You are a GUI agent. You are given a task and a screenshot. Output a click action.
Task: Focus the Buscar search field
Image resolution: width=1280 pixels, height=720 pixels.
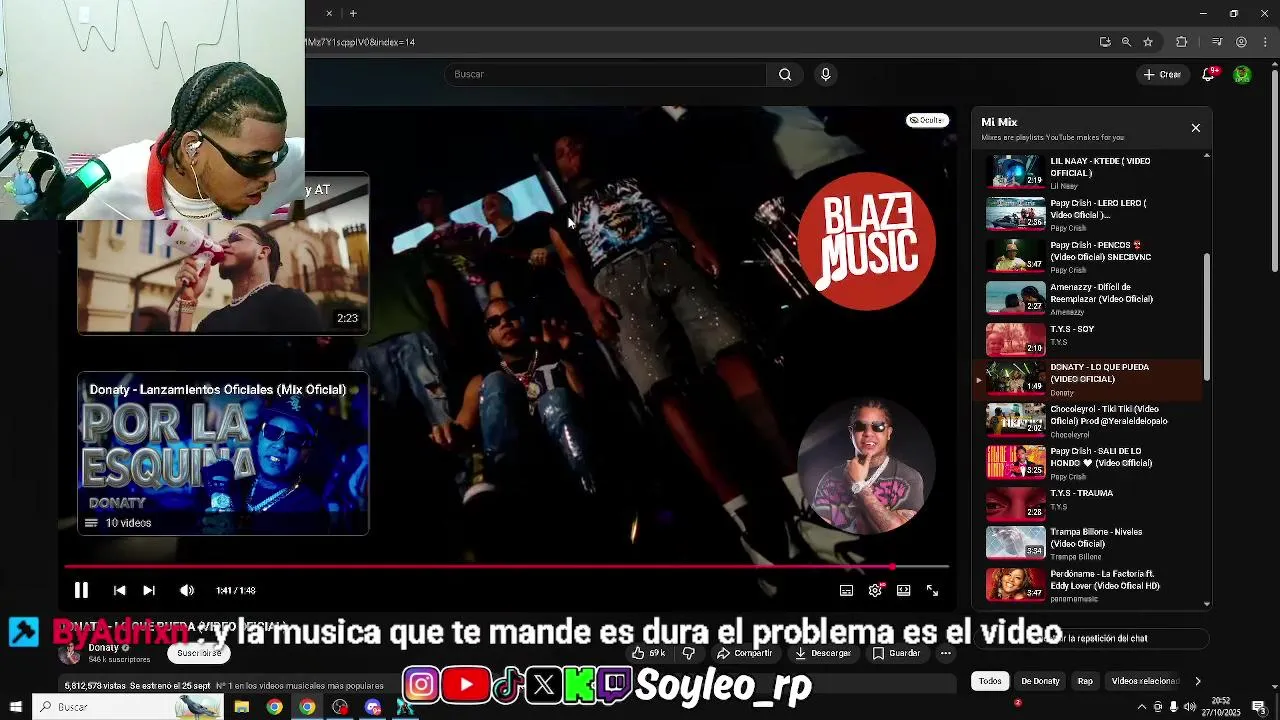605,74
